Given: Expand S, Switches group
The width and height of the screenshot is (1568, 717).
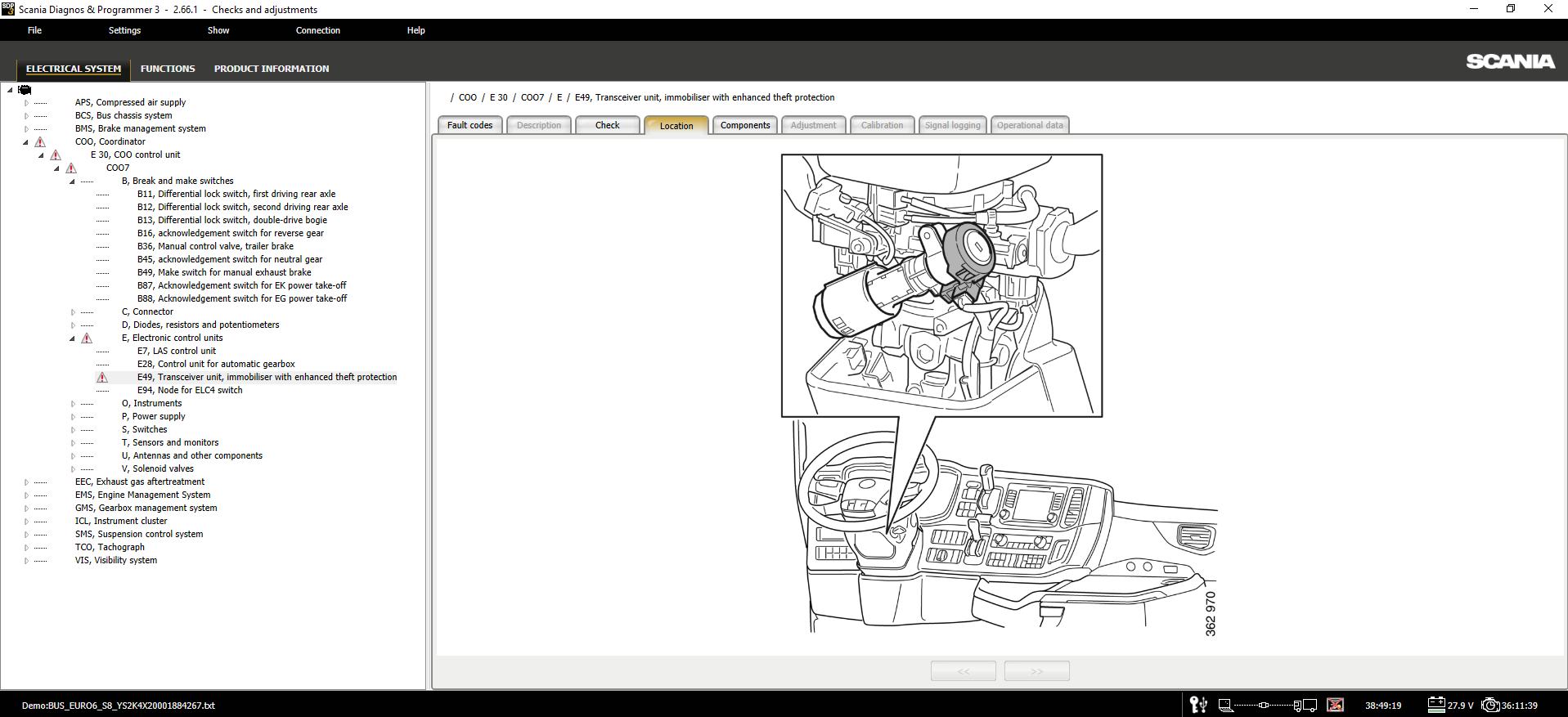Looking at the screenshot, I should pos(73,430).
